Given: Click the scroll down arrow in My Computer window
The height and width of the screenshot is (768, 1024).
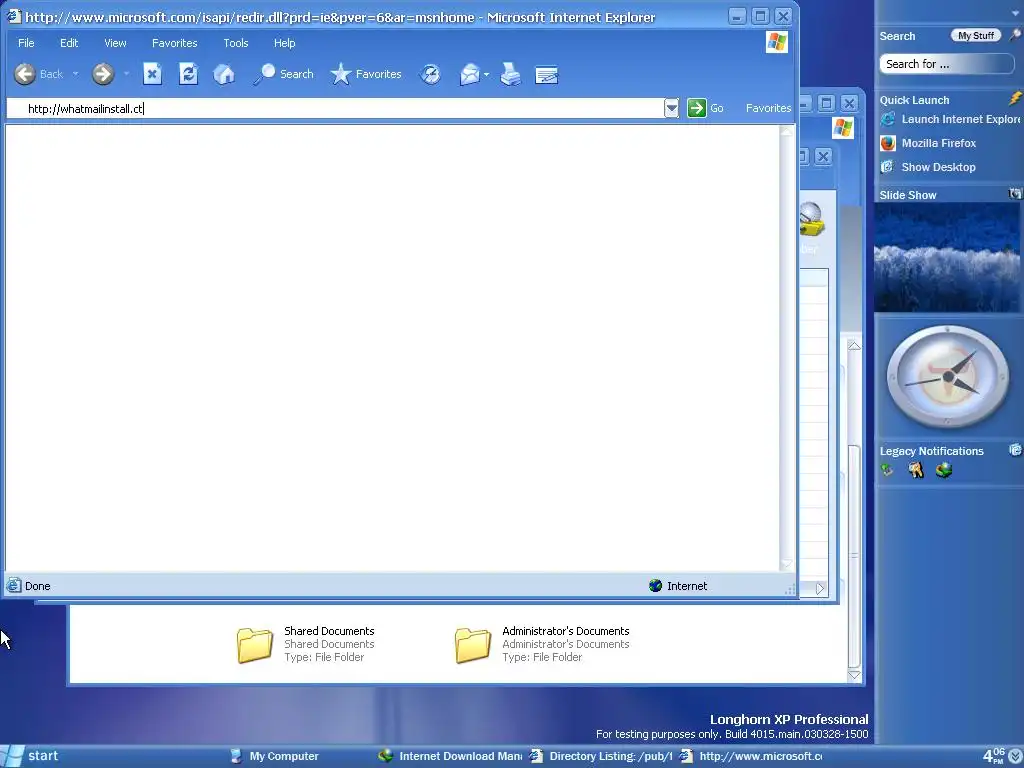Looking at the screenshot, I should [x=854, y=675].
